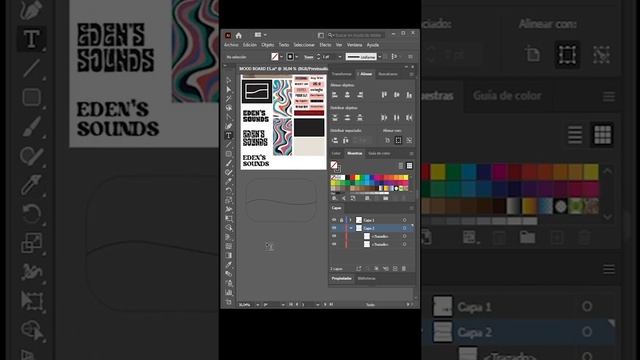Switch to Transformar tab

(342, 74)
